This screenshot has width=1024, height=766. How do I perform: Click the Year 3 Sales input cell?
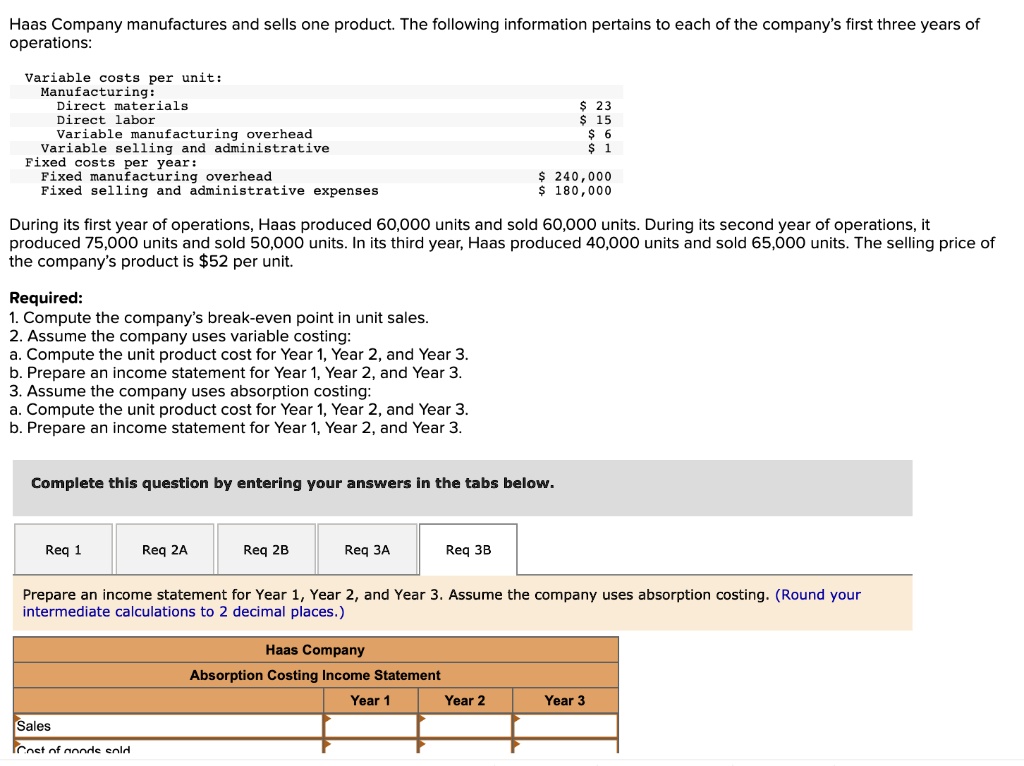(x=565, y=726)
